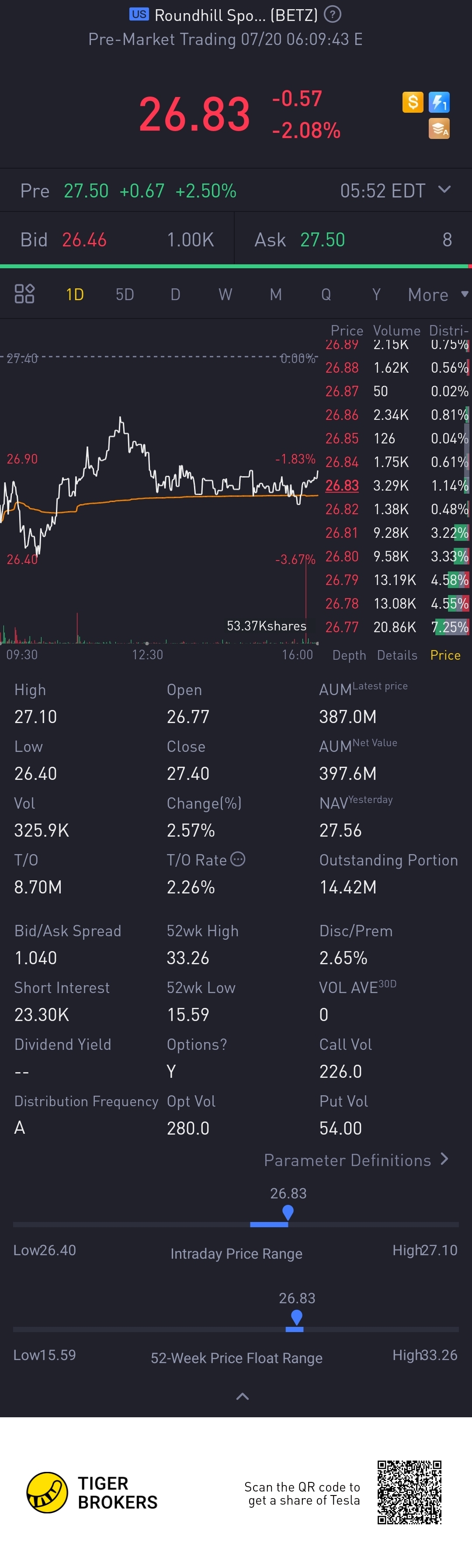Tap the US market flag badge
Viewport: 472px width, 1568px height.
(x=139, y=14)
